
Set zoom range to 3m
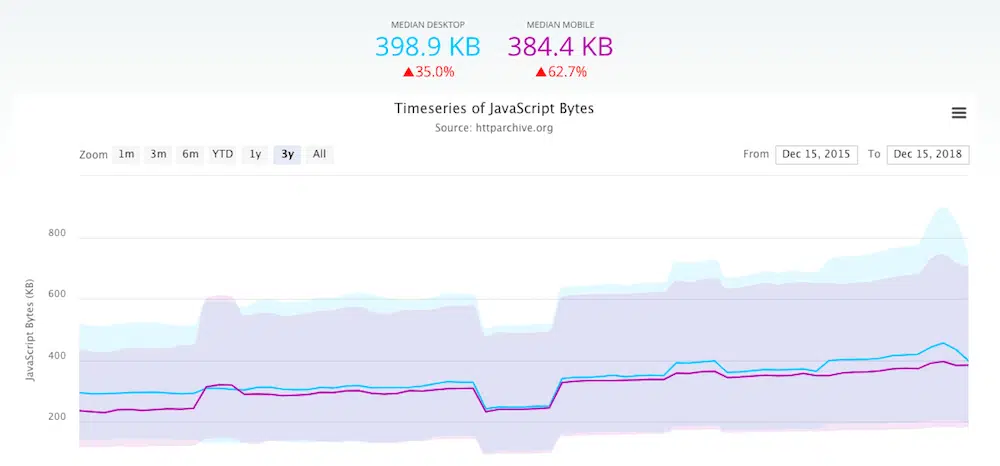pyautogui.click(x=158, y=154)
